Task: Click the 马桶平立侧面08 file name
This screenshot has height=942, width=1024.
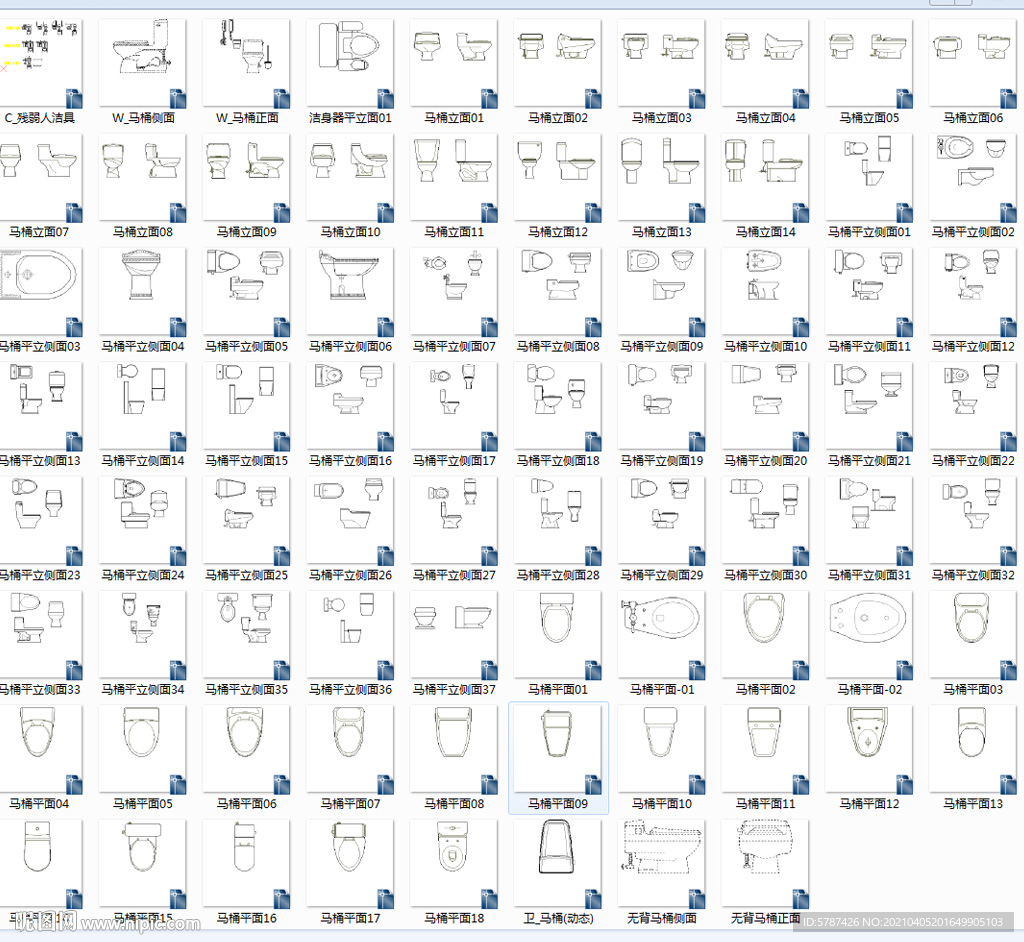Action: (558, 346)
